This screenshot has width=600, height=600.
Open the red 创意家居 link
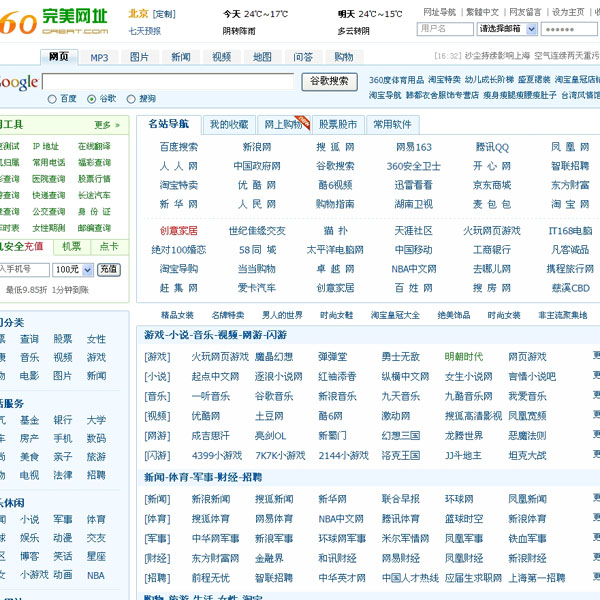179,231
